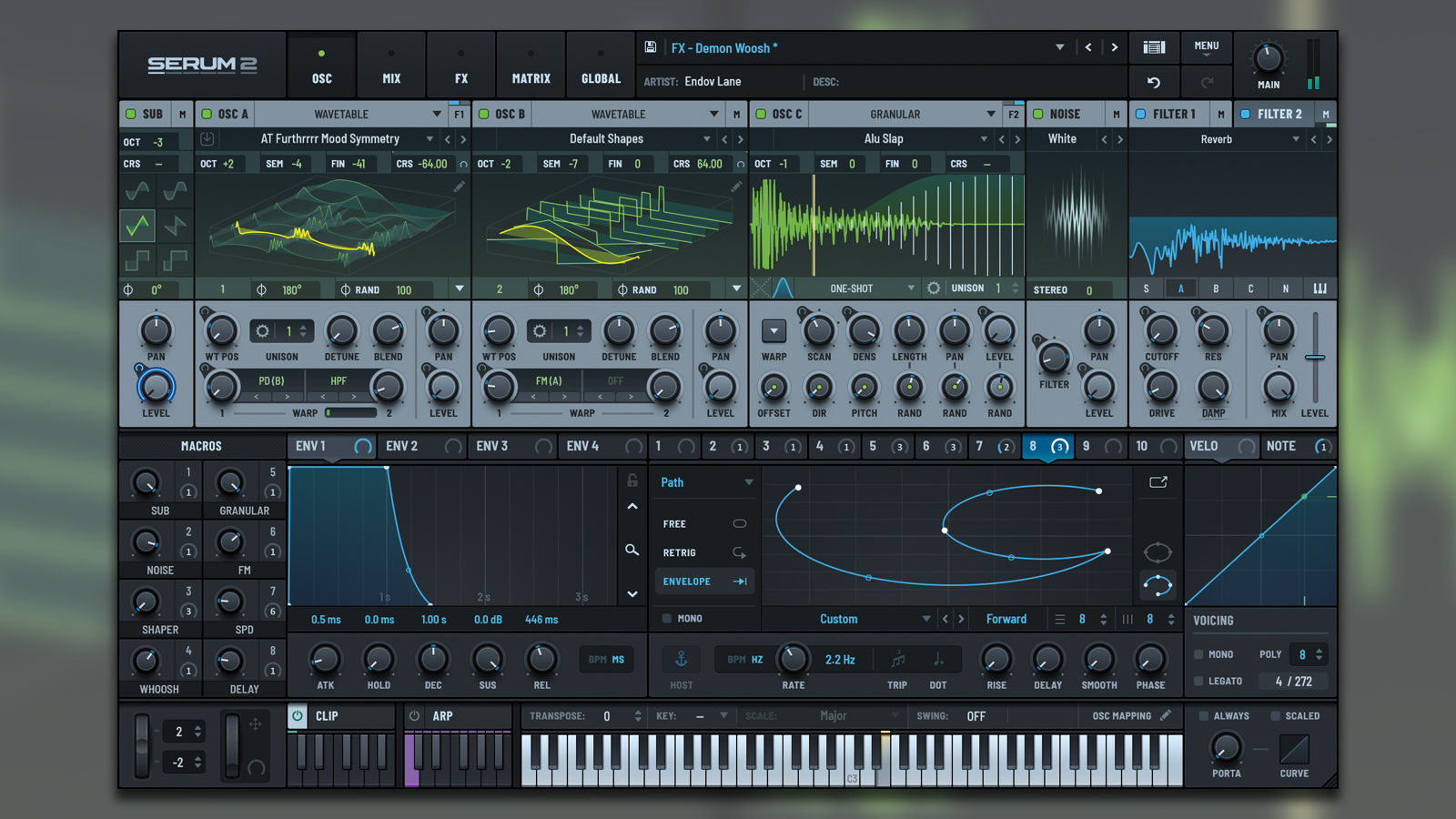Switch to the MATRIX tab
Screen dimensions: 1456x819
pyautogui.click(x=531, y=64)
